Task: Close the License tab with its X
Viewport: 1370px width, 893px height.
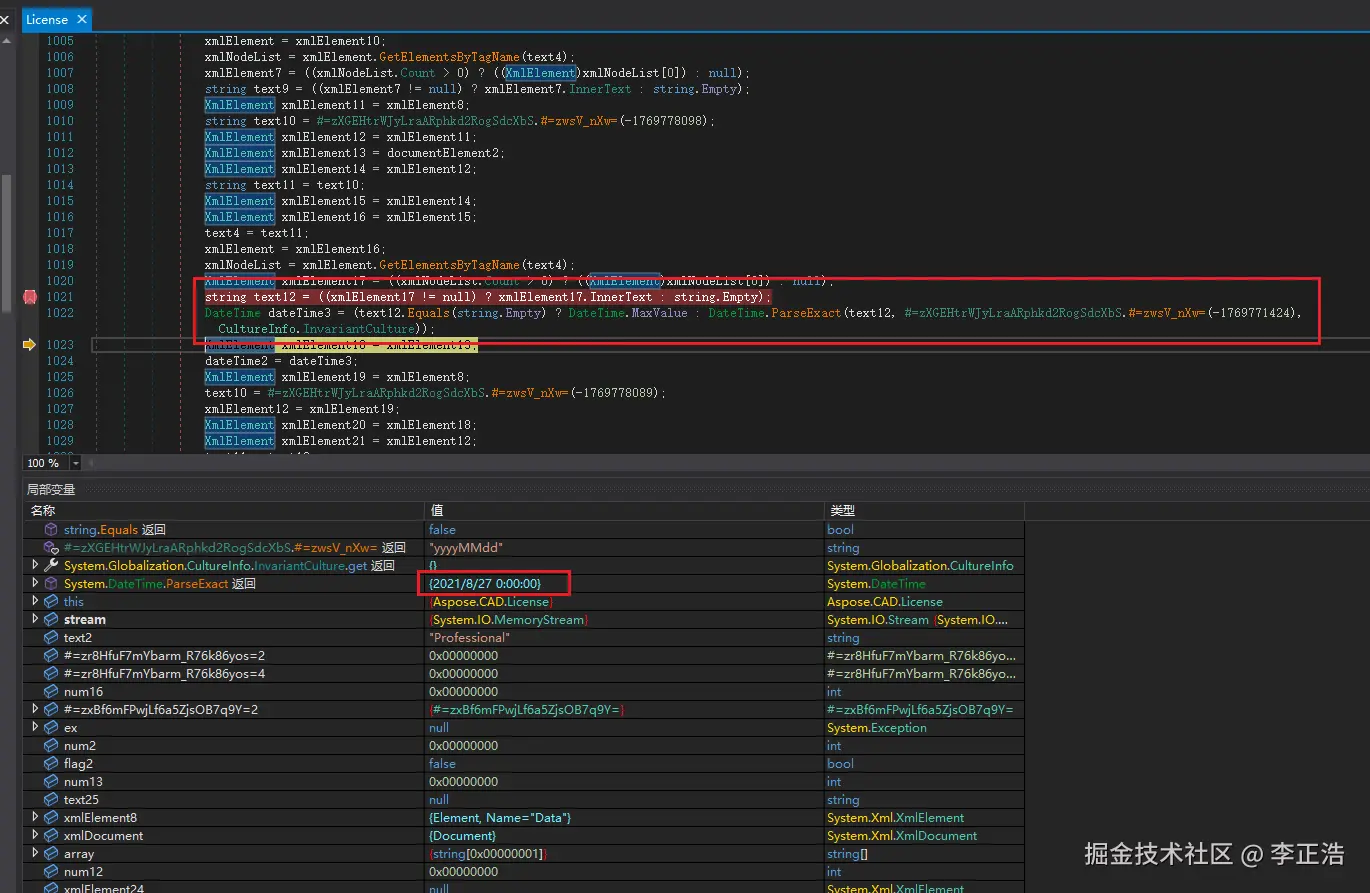Action: coord(81,19)
